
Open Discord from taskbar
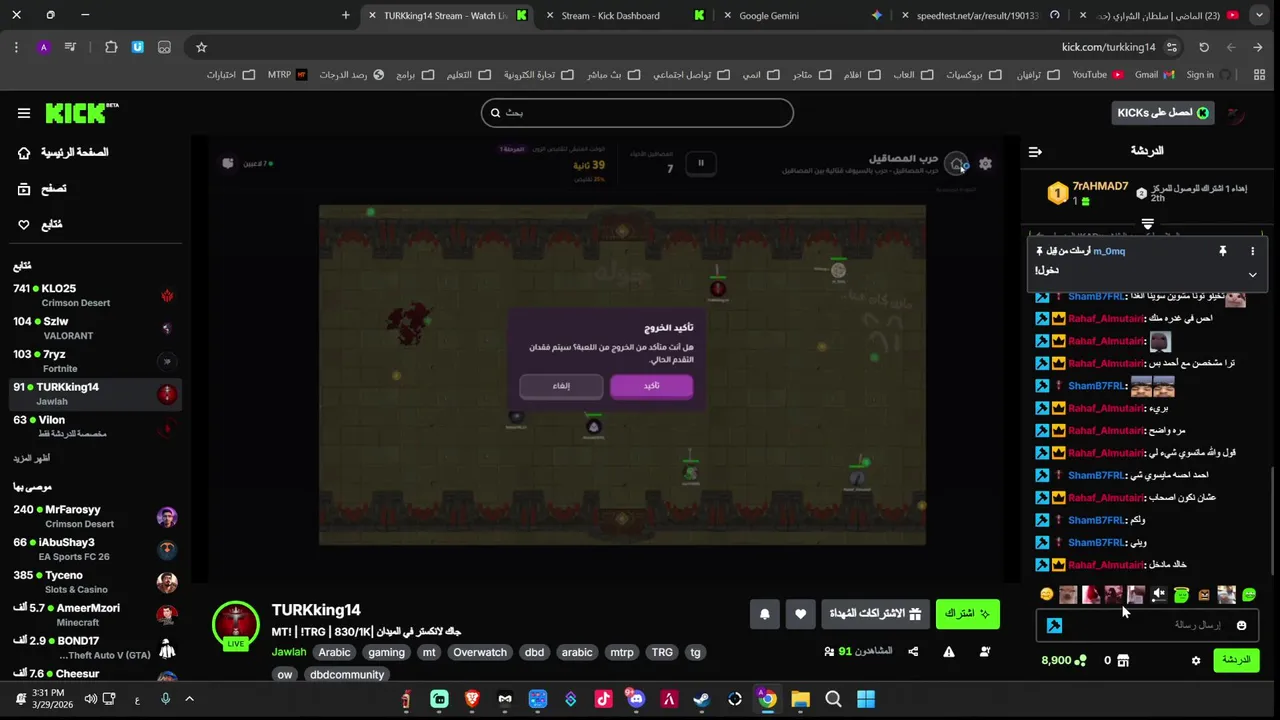click(636, 700)
